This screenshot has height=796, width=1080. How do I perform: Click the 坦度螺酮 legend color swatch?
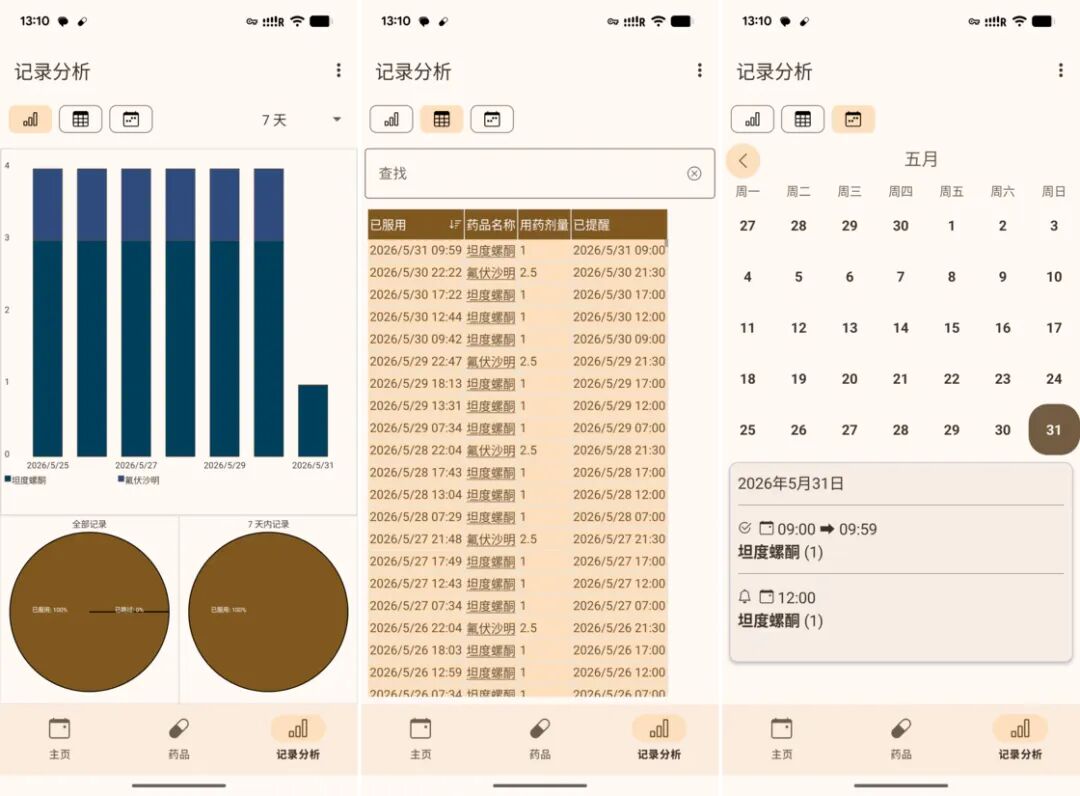(8, 479)
